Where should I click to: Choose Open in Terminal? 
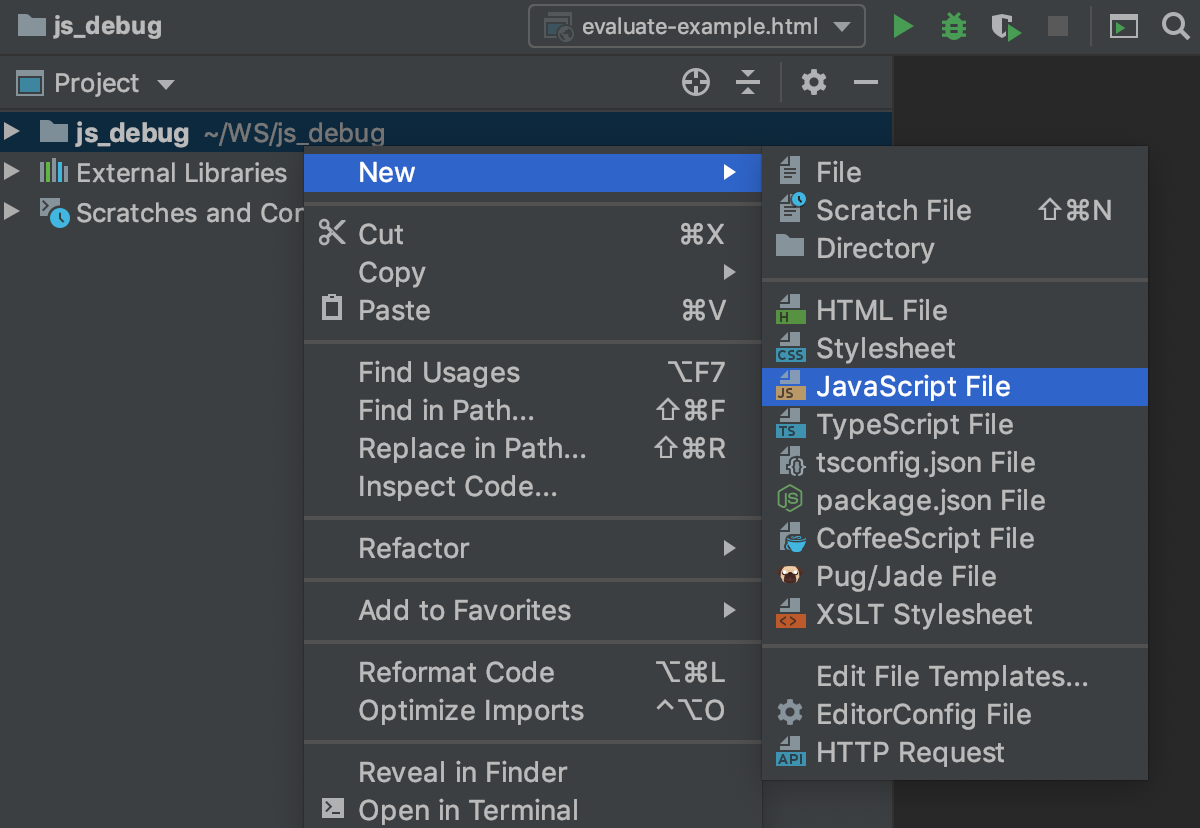click(x=533, y=810)
